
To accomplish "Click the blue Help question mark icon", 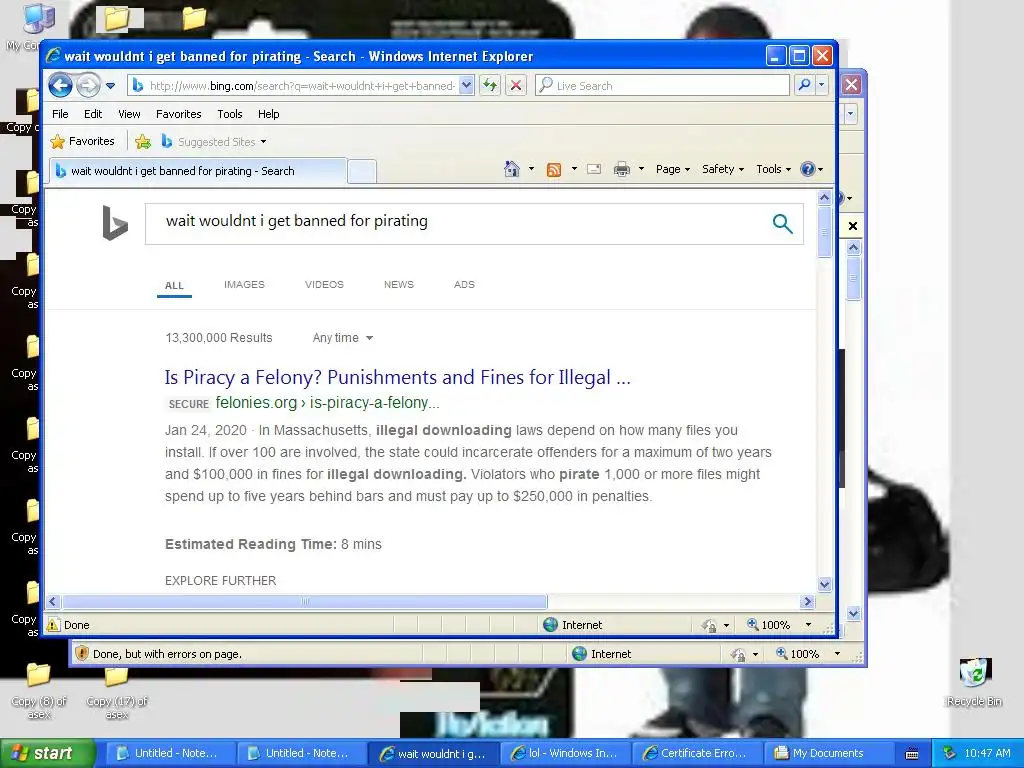I will pos(808,169).
